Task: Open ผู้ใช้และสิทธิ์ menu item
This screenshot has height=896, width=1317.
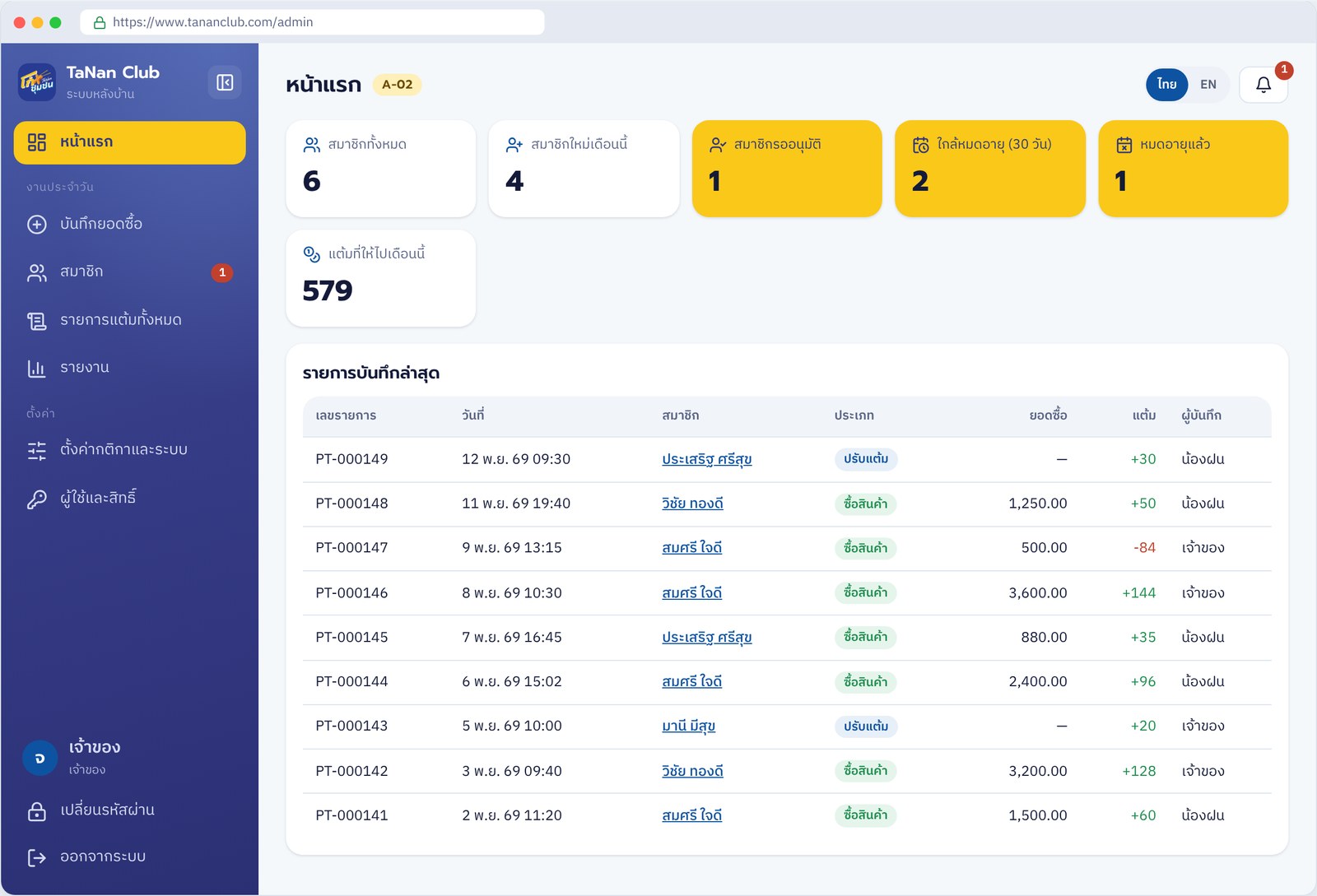Action: click(x=129, y=498)
